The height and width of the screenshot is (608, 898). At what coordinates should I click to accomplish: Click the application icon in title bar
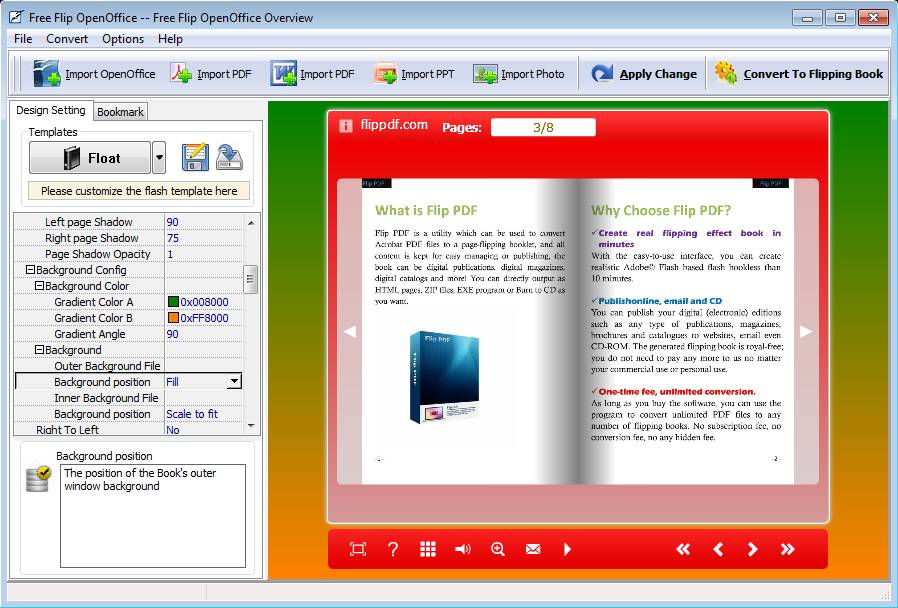point(17,17)
